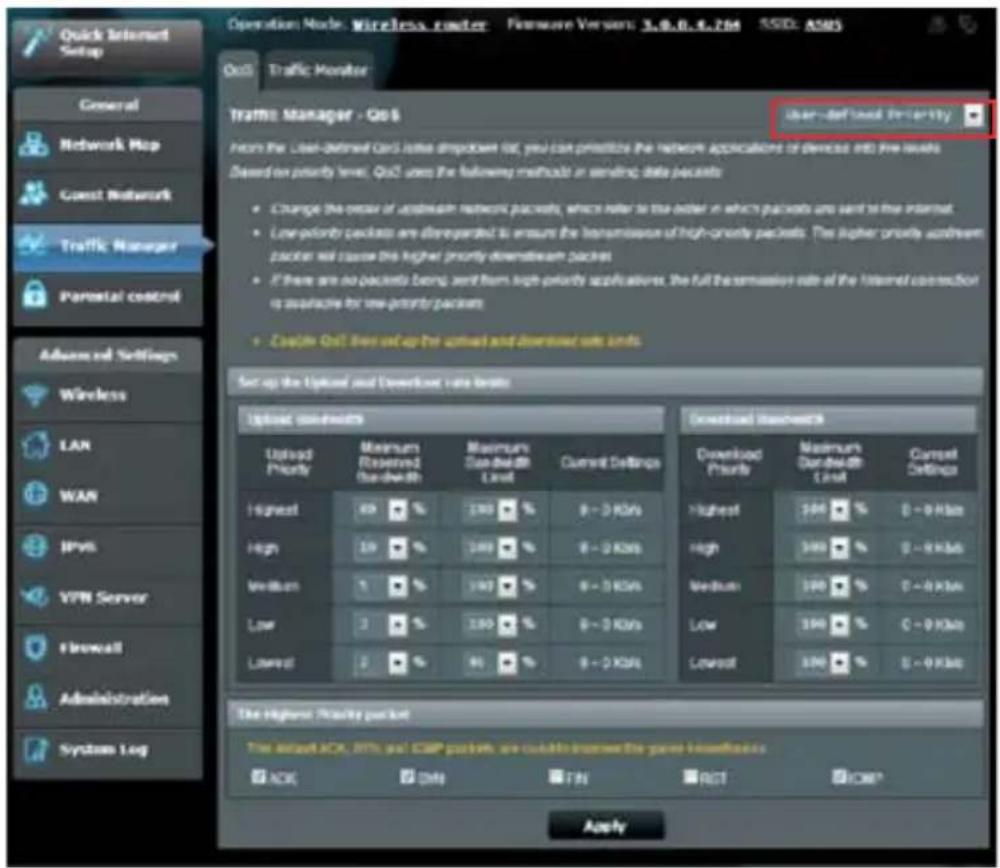The image size is (1000, 868).
Task: Click the General section header
Action: coord(108,105)
